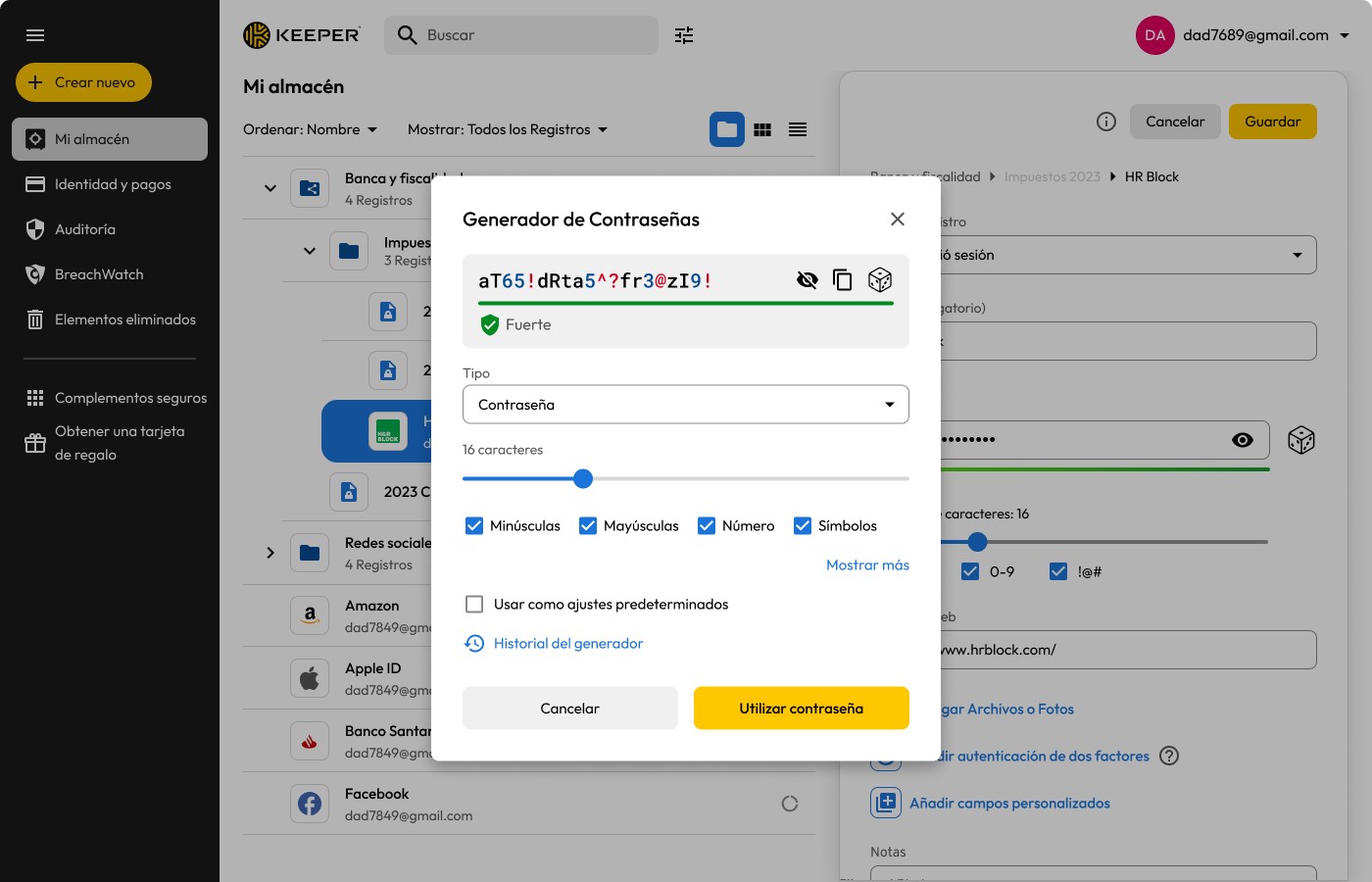Click help icon next to two-factor authentication
This screenshot has height=882, width=1372.
[1169, 756]
